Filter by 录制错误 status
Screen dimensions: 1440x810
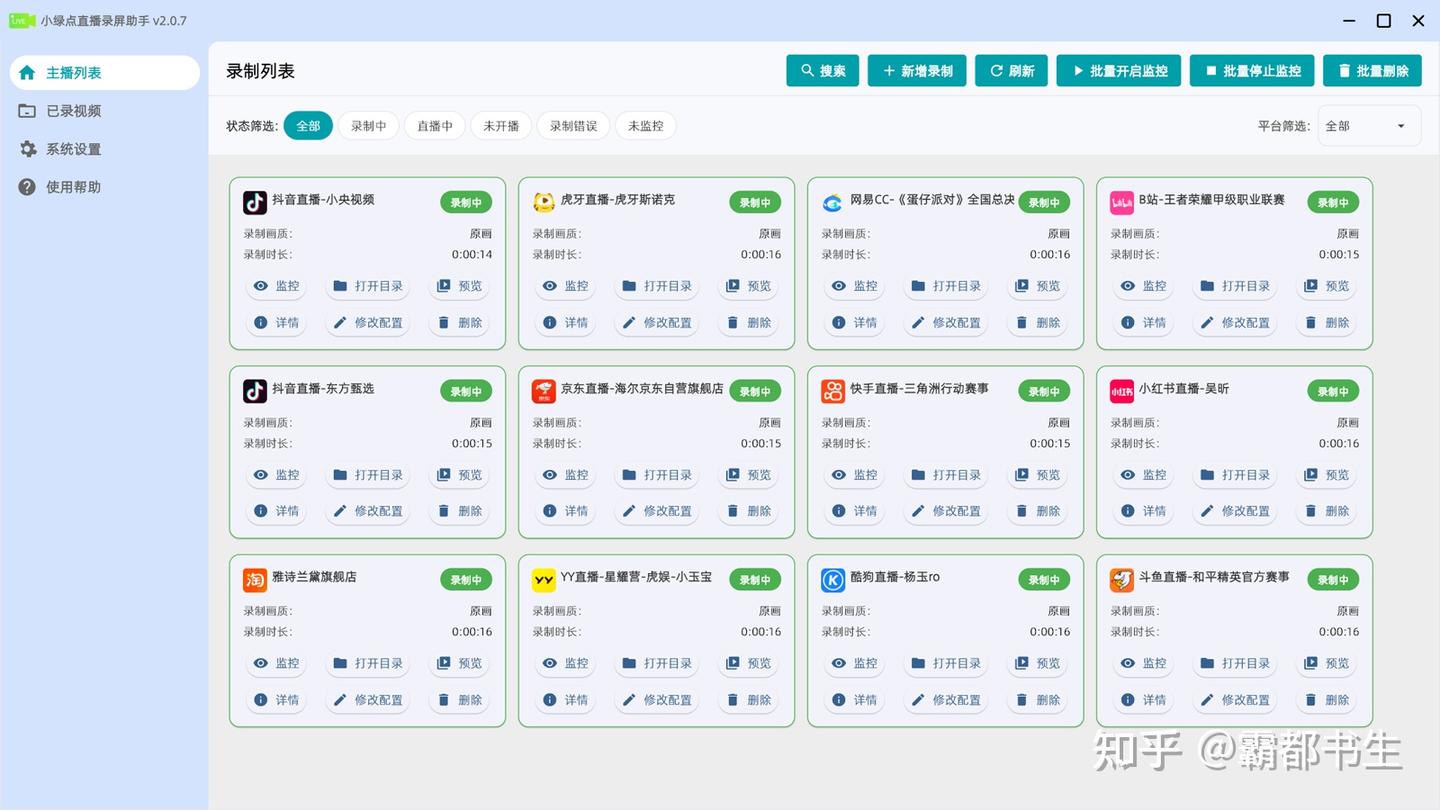tap(573, 126)
